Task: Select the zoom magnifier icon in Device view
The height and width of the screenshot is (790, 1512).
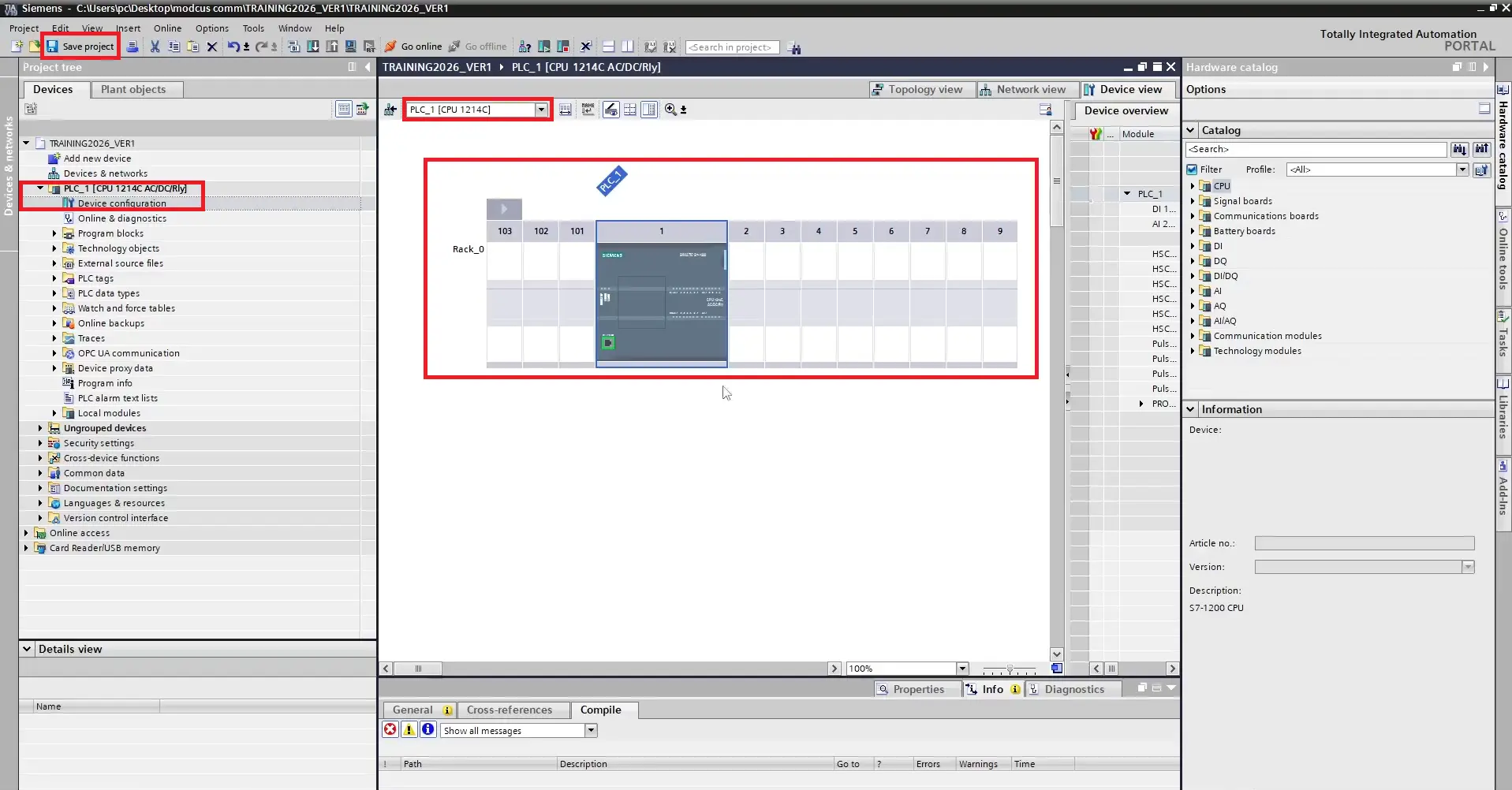Action: pyautogui.click(x=670, y=109)
